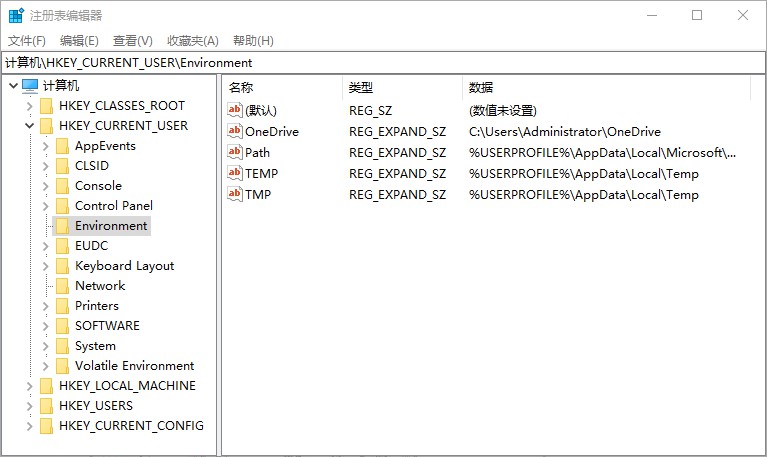Expand the HKEY_CURRENT_CONFIG node
The height and width of the screenshot is (457, 767).
point(29,426)
